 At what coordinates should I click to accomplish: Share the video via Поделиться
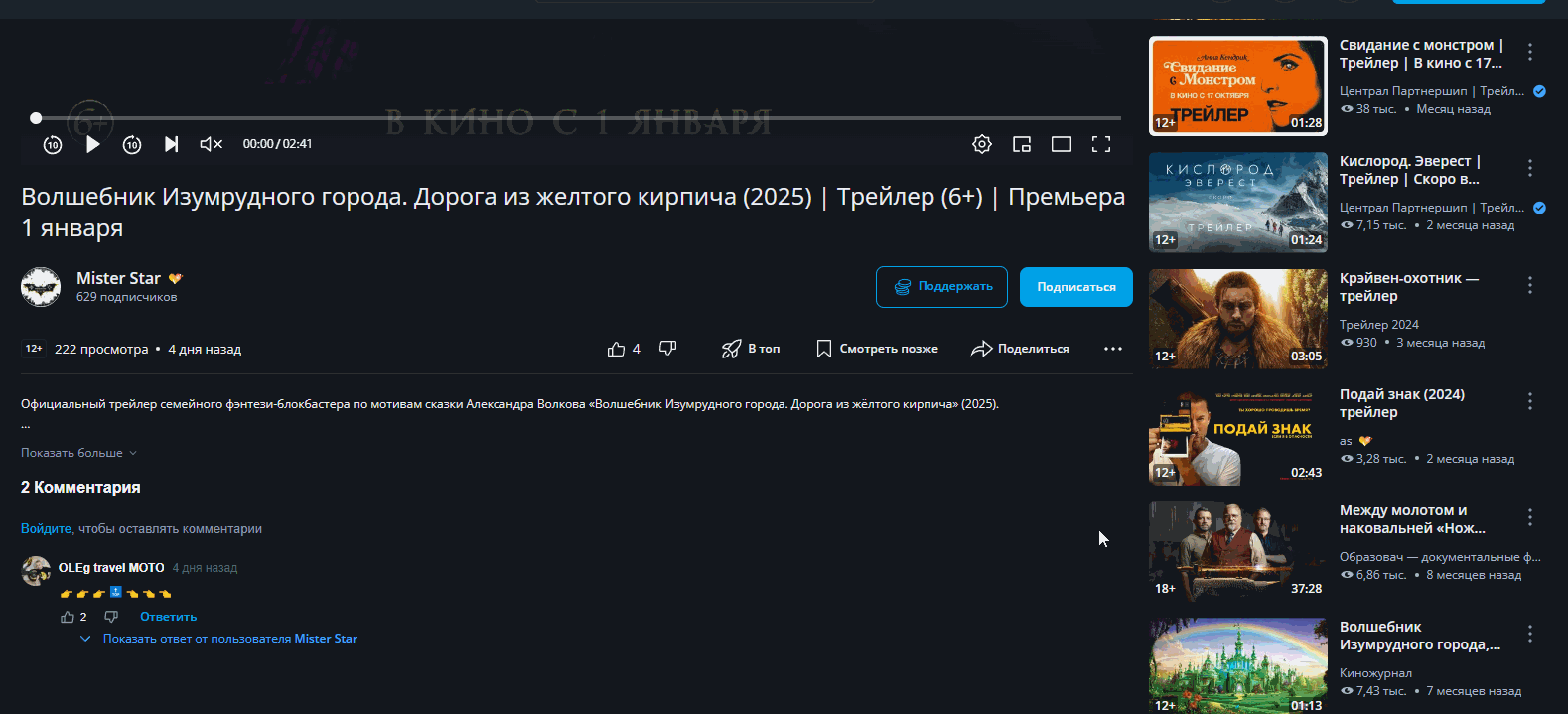point(1020,349)
